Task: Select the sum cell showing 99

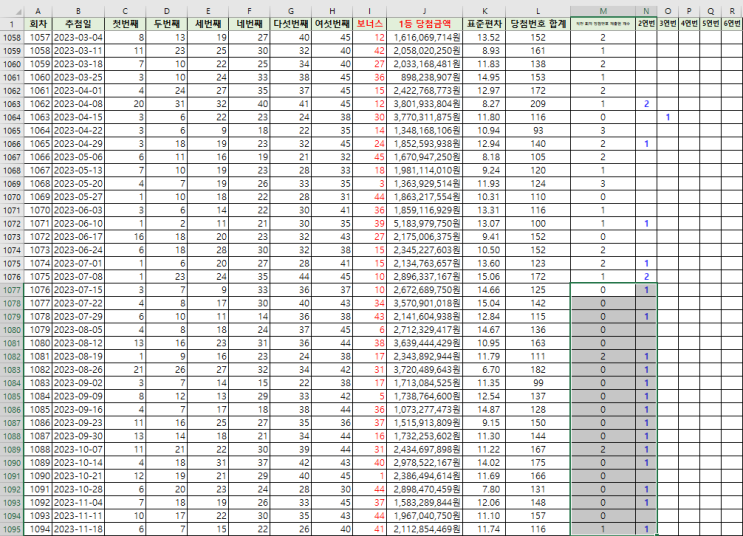Action: click(x=538, y=382)
